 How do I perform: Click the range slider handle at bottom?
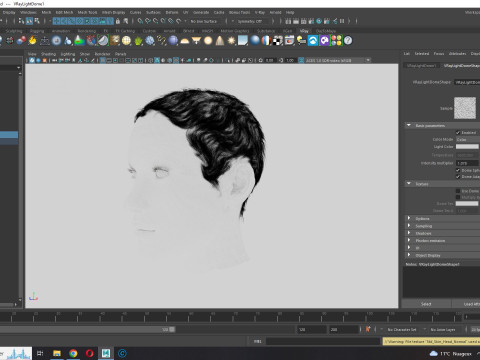pos(172,329)
